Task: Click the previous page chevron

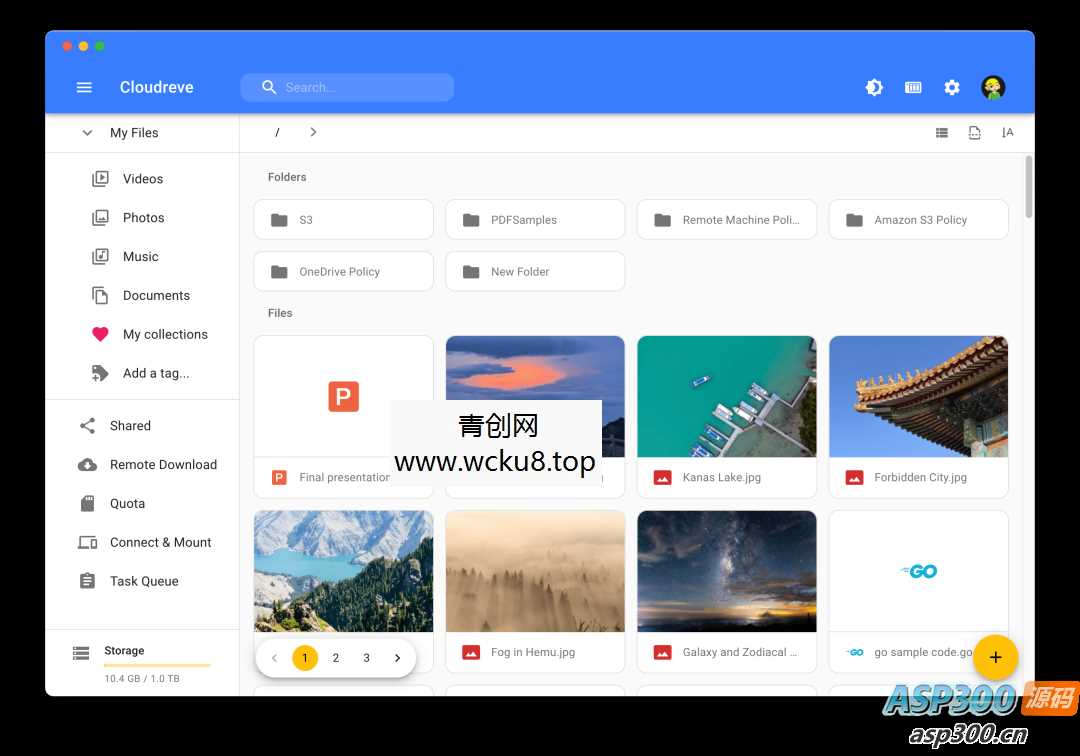Action: pos(274,658)
